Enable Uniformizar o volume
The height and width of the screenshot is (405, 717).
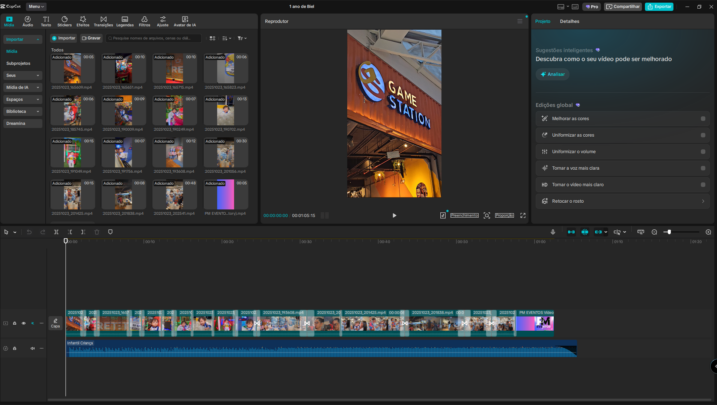point(702,151)
